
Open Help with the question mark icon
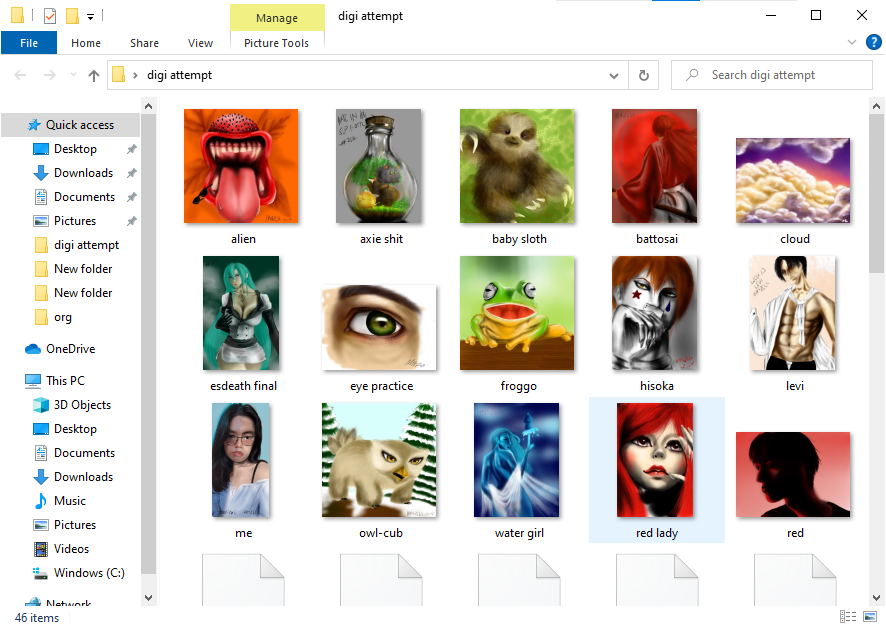coord(874,42)
